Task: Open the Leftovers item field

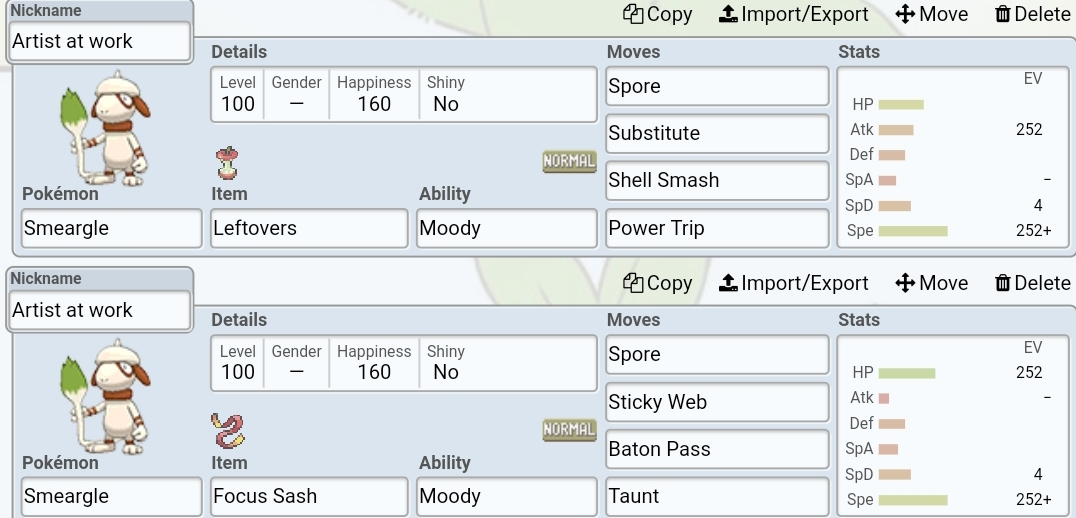Action: 309,228
